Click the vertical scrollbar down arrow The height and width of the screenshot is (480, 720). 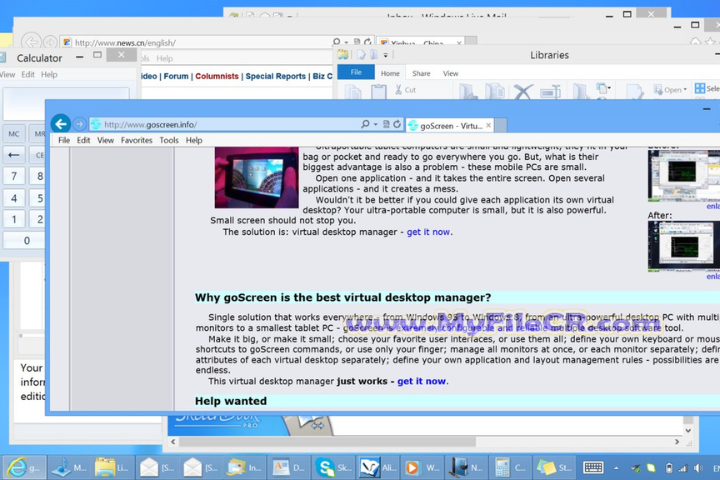688,430
